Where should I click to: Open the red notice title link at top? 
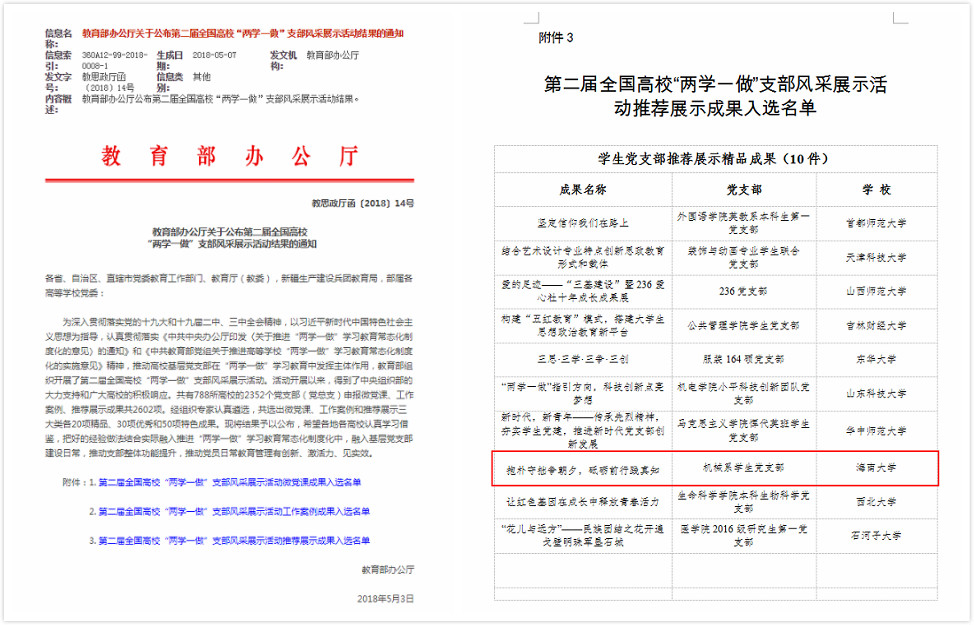[243, 33]
